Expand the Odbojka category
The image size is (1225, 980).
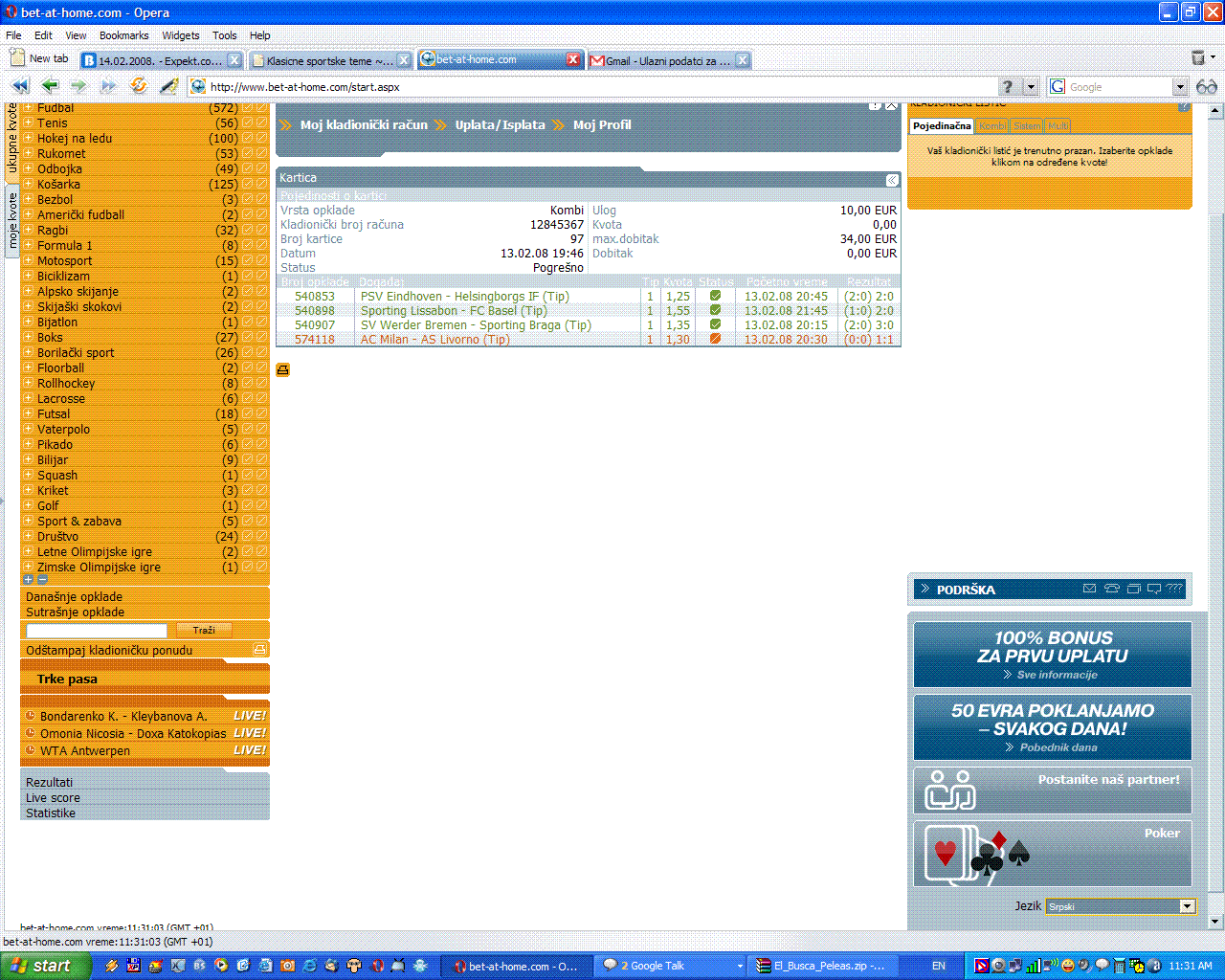tap(28, 169)
